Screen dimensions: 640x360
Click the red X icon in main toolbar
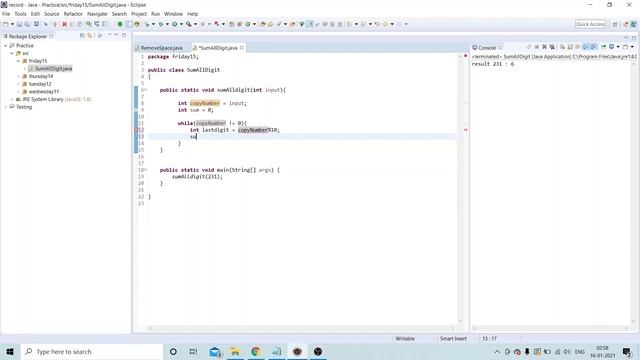64,24
